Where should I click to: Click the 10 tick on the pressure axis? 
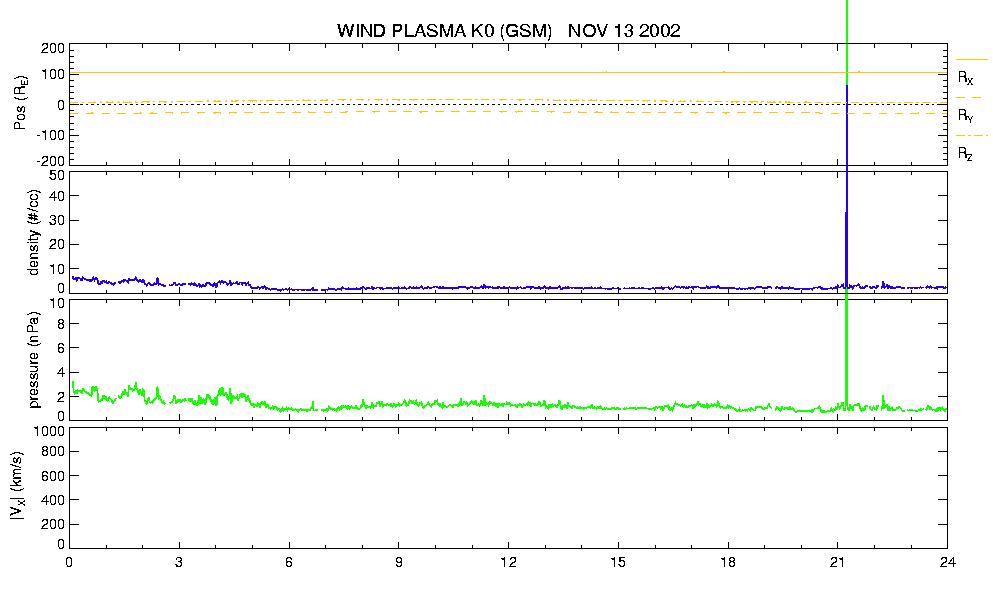point(57,303)
